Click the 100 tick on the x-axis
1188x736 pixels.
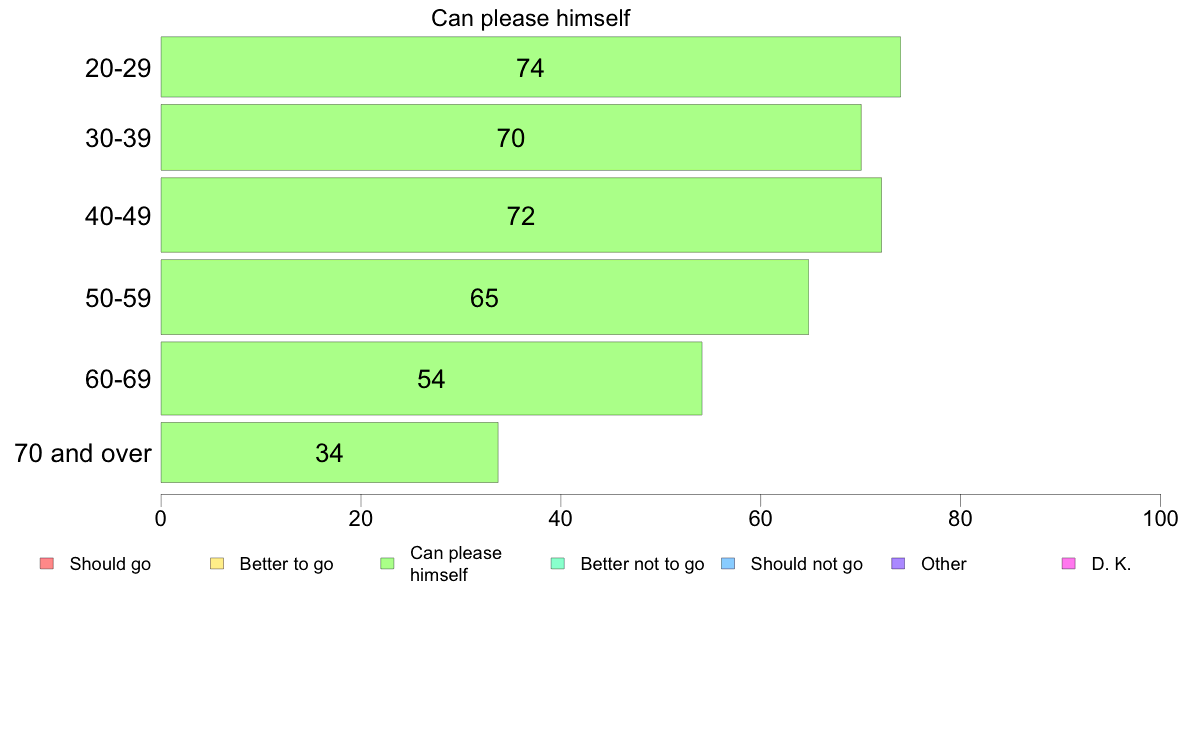click(x=1160, y=518)
